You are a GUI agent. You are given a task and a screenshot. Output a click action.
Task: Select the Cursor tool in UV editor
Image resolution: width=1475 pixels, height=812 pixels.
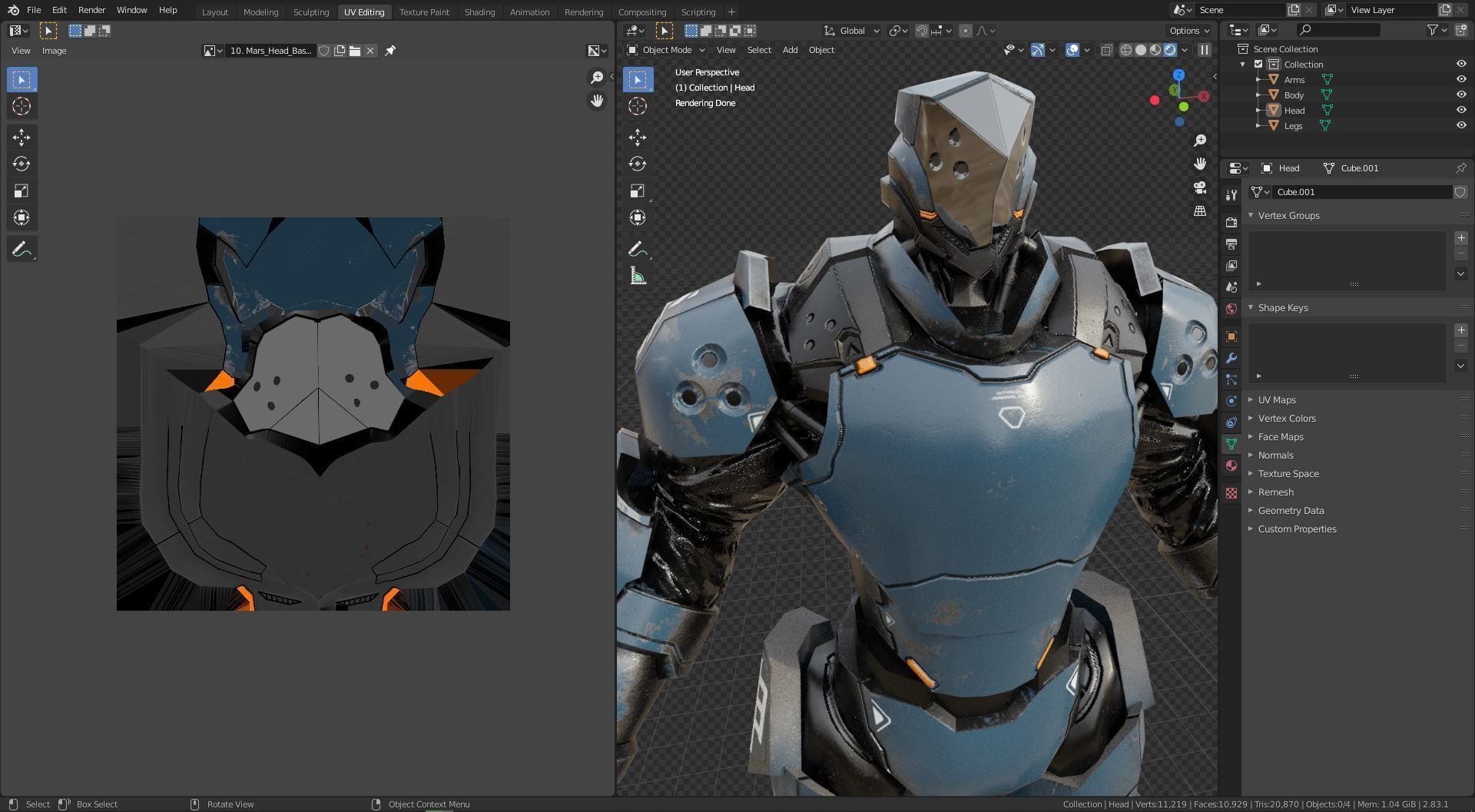22,106
